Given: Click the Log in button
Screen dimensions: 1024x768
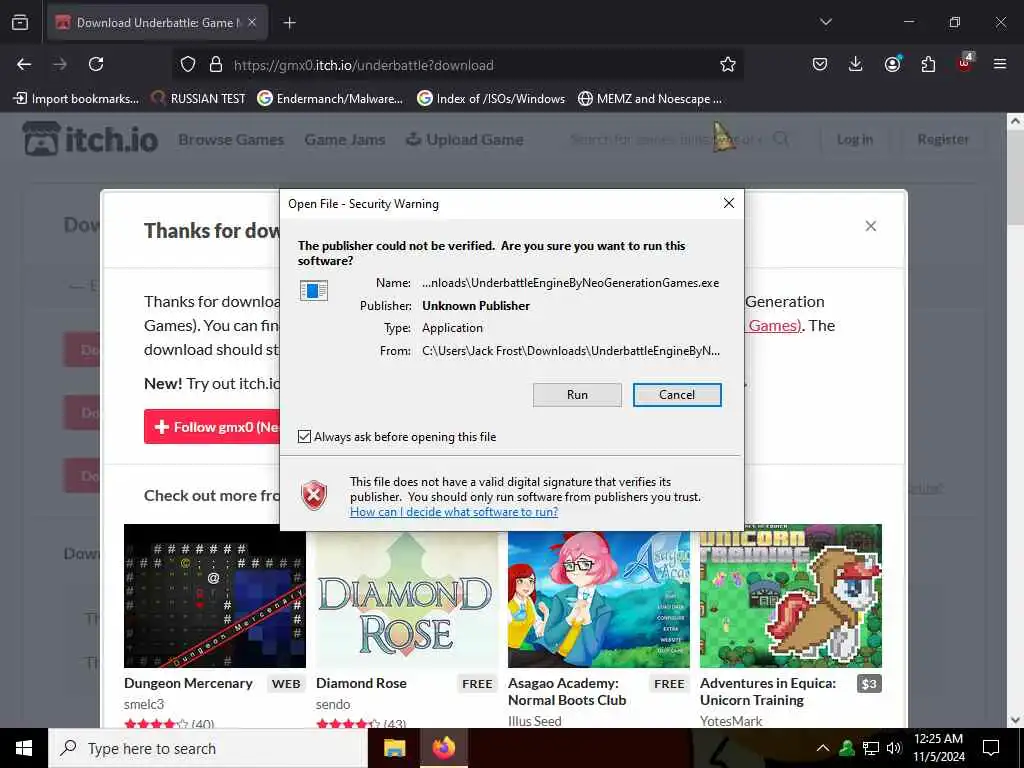Looking at the screenshot, I should pos(855,139).
